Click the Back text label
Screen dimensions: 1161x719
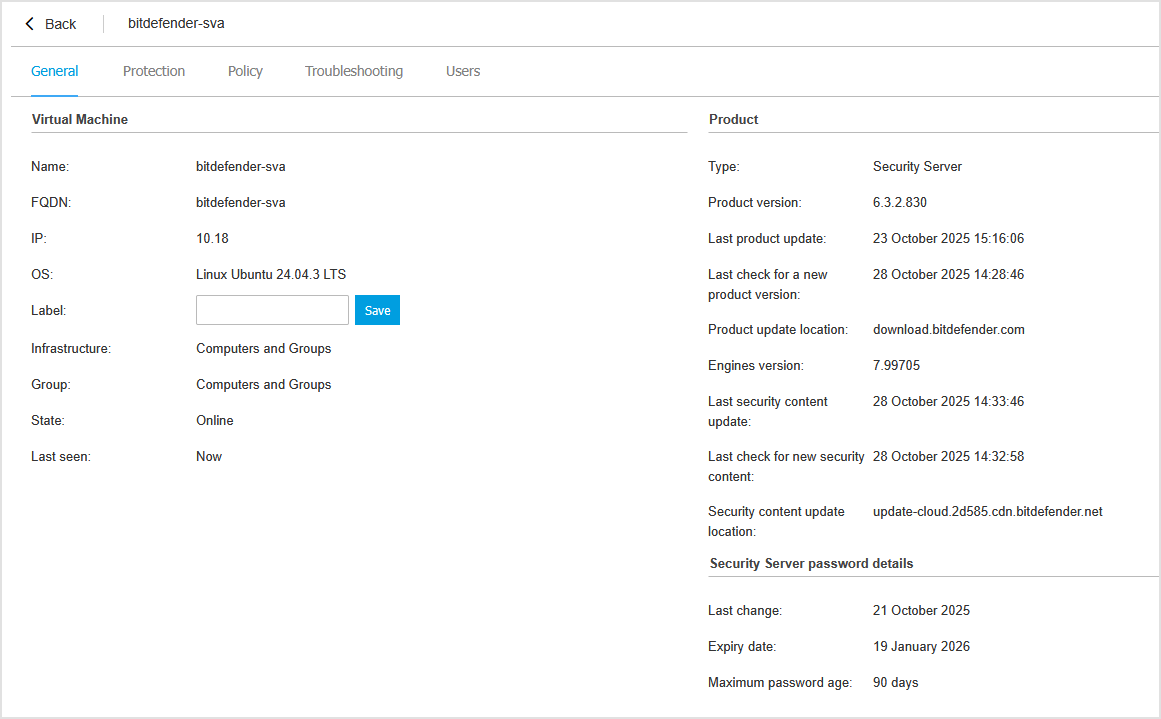pos(59,23)
